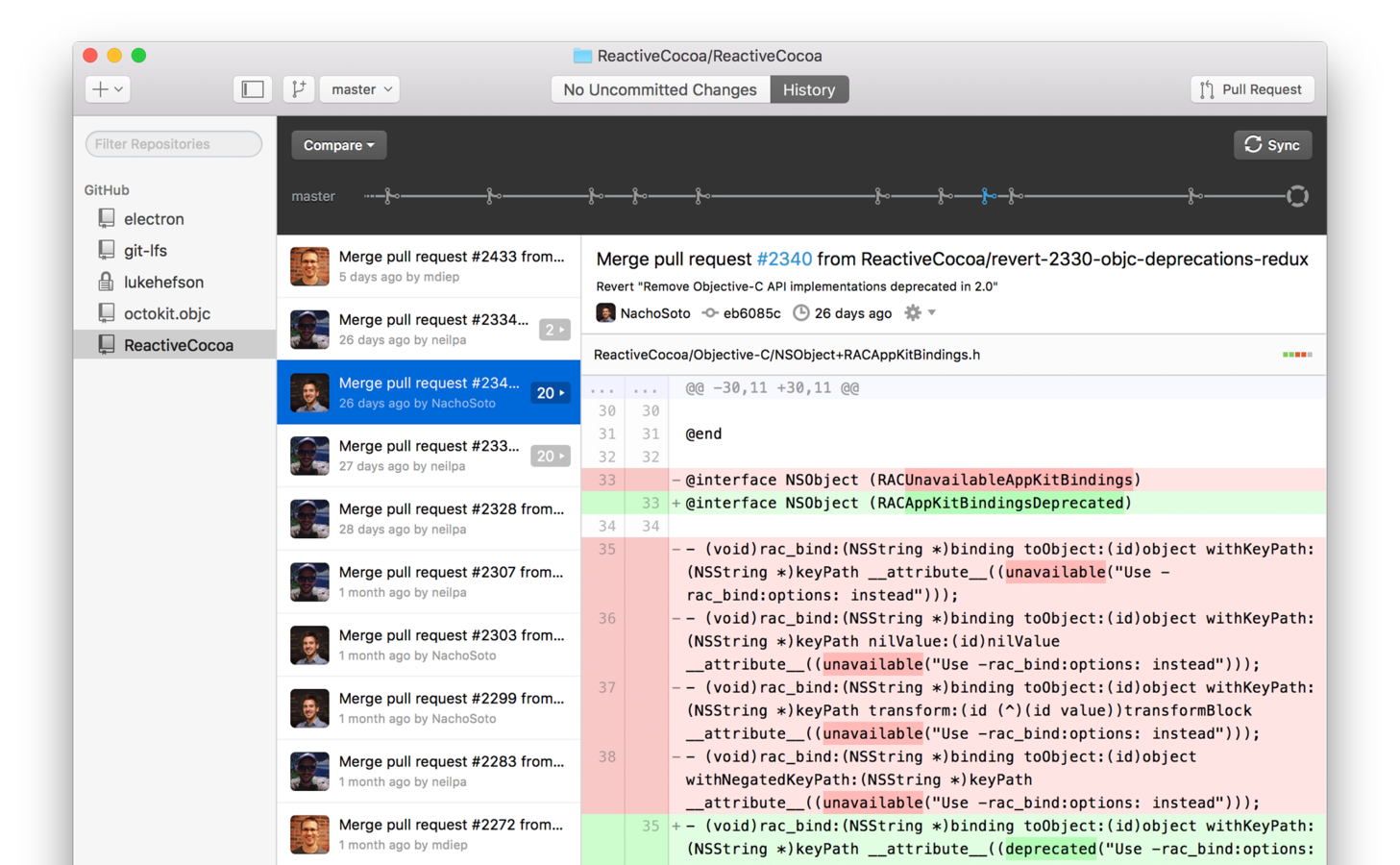
Task: Select commit Merge pull request #2433
Action: click(429, 266)
